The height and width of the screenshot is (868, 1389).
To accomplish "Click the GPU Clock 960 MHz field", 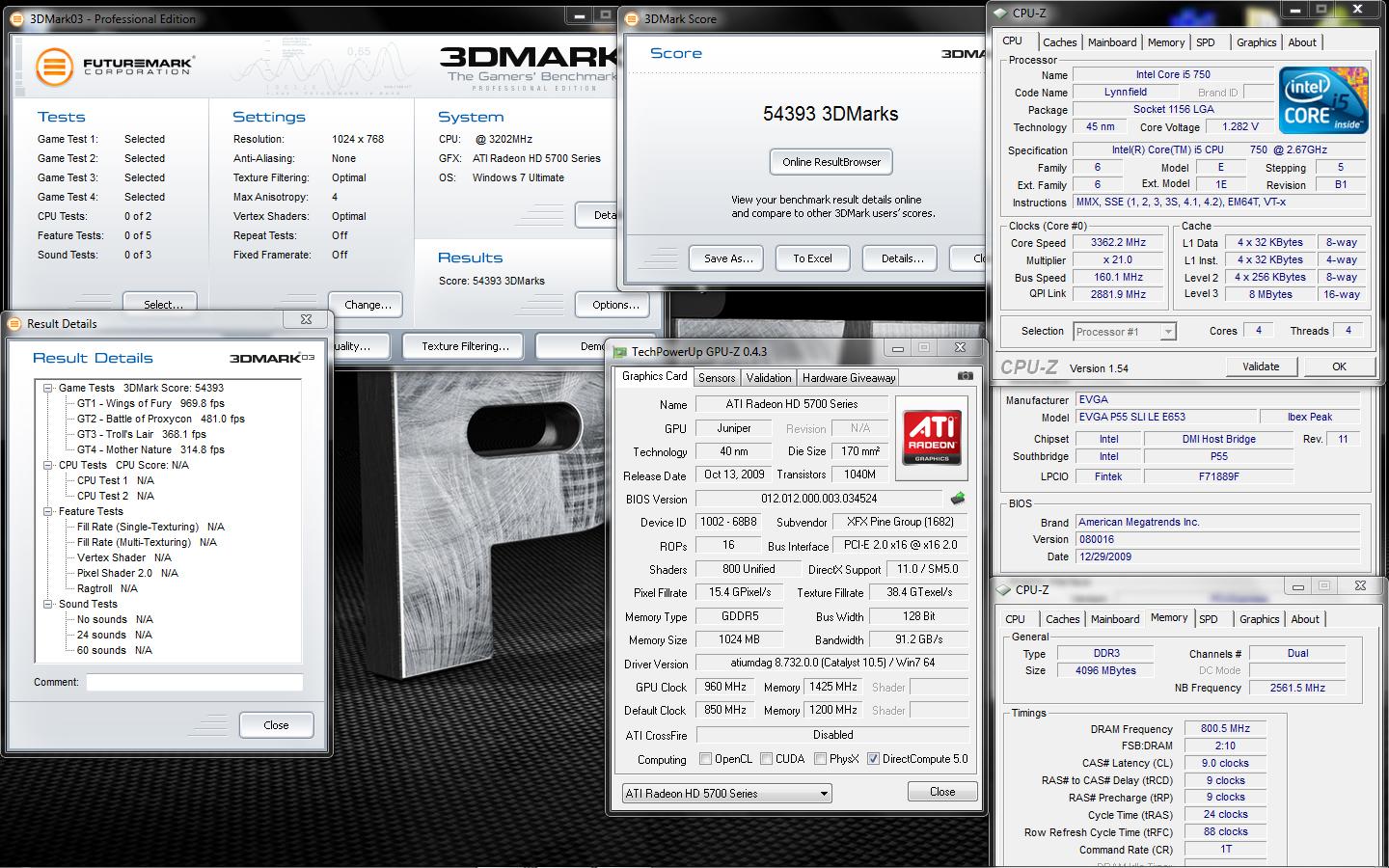I will [724, 687].
